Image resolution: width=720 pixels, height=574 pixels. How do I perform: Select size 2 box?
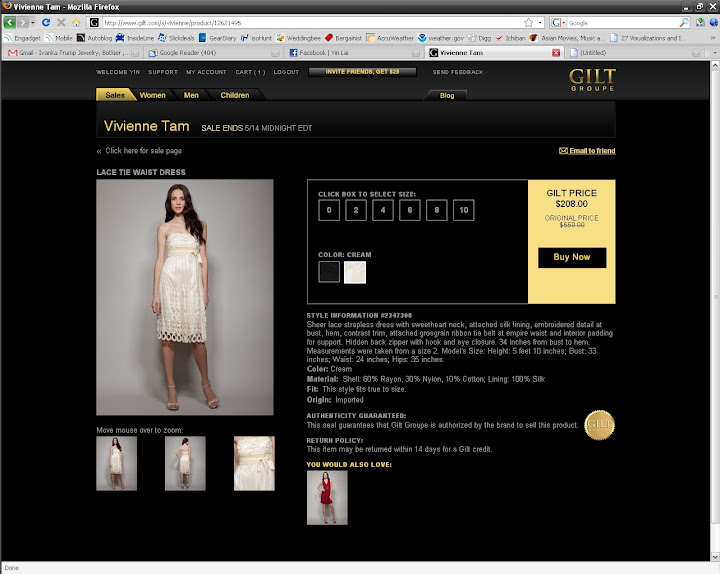click(x=356, y=210)
